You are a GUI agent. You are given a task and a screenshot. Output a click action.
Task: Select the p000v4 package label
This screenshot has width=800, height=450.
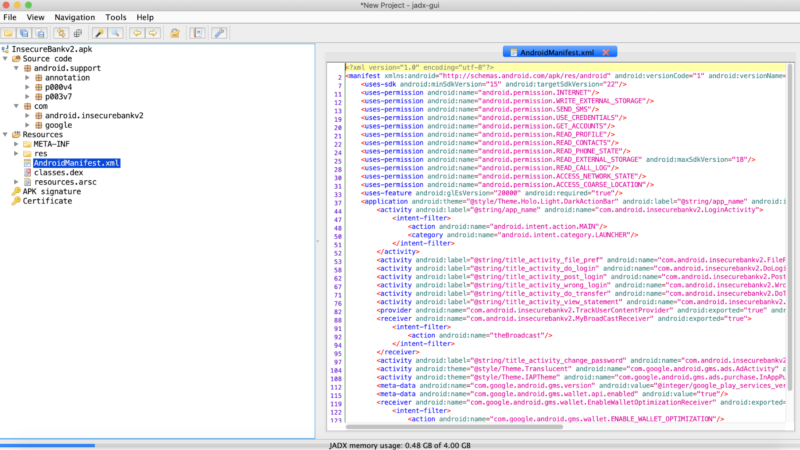click(x=58, y=87)
